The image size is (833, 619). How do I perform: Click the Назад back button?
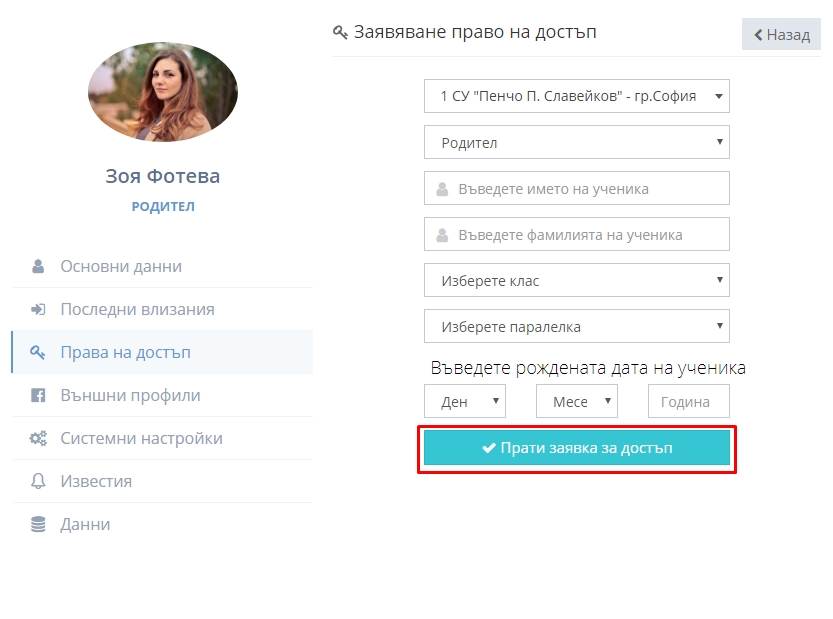[x=781, y=35]
